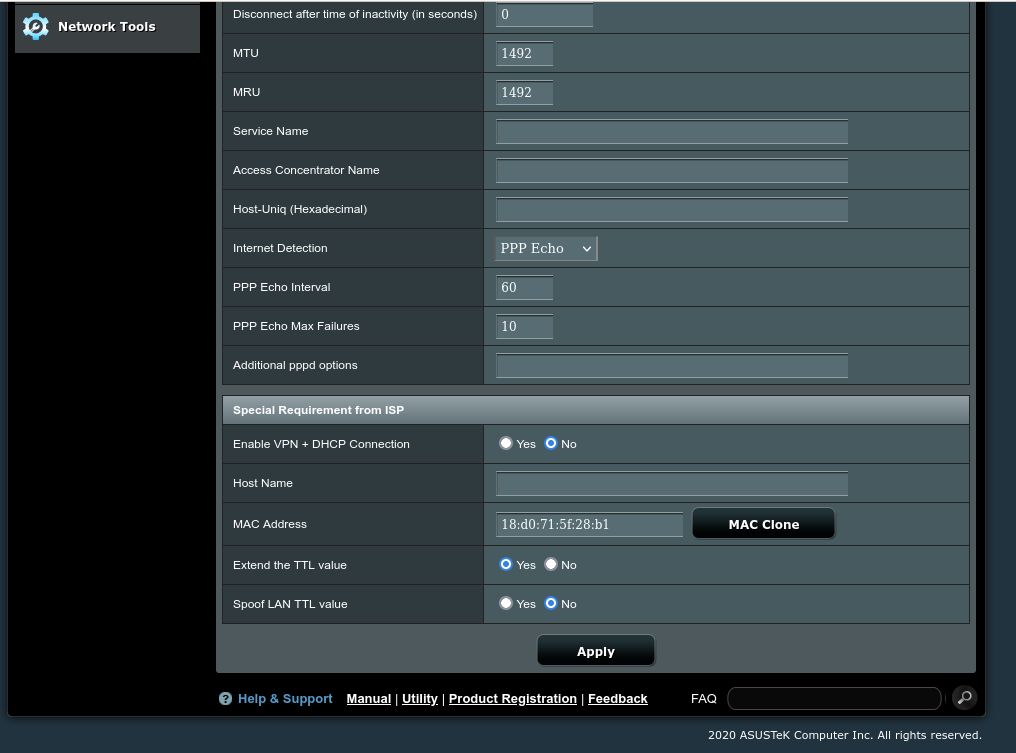Image resolution: width=1016 pixels, height=753 pixels.
Task: Open the Utility link
Action: click(420, 699)
